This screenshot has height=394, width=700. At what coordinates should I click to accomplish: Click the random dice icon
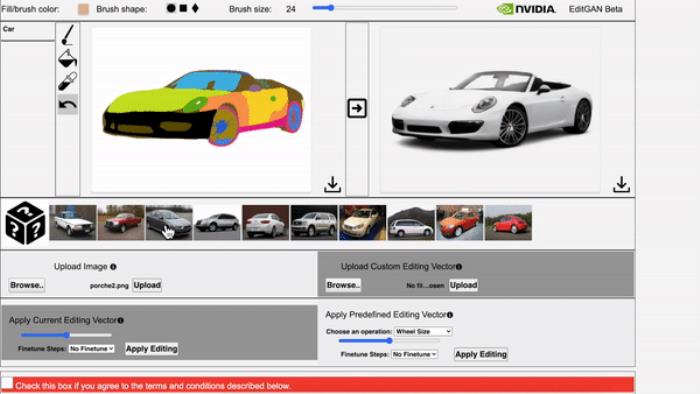(25, 223)
